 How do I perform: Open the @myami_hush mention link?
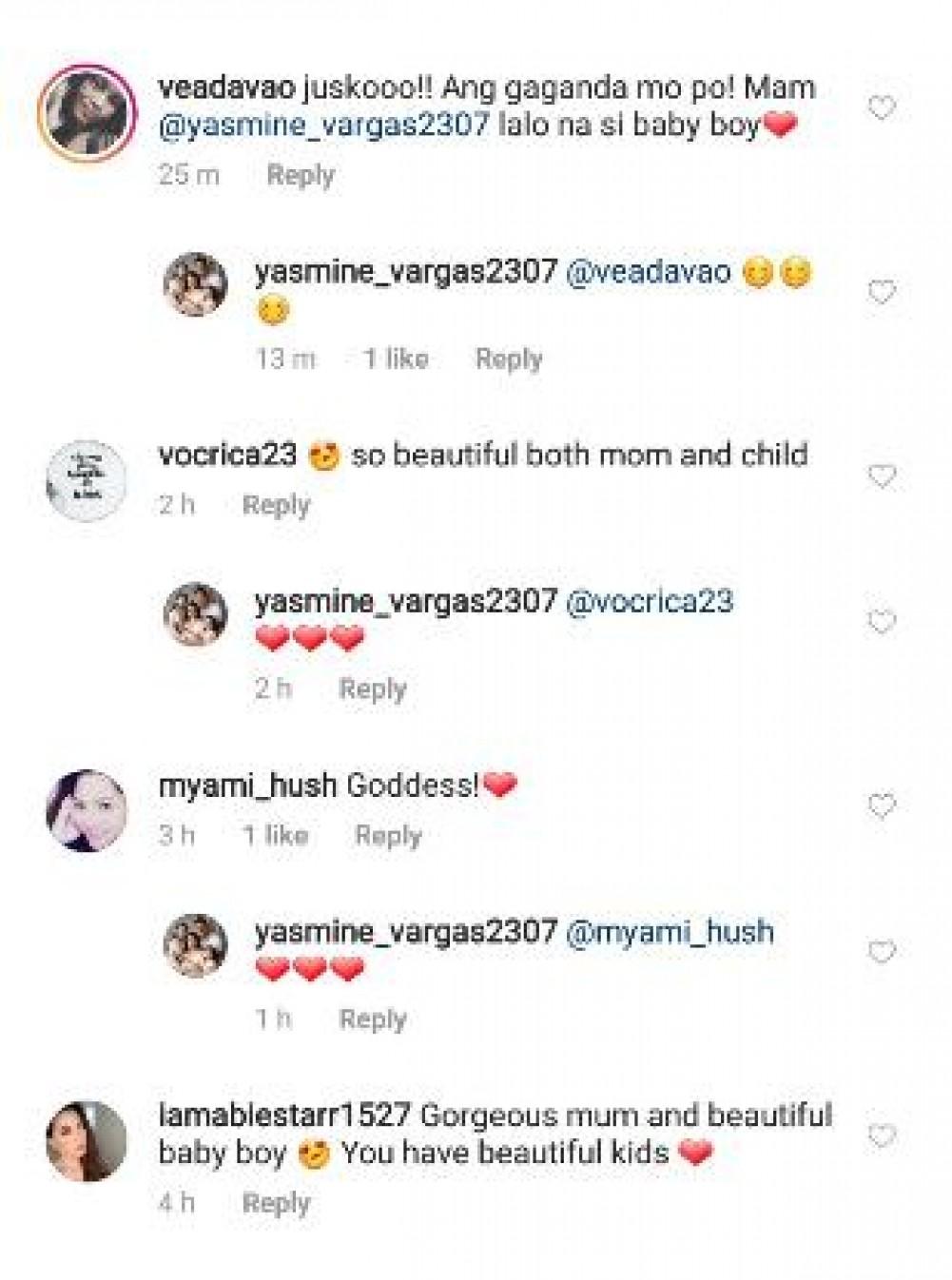(x=669, y=932)
